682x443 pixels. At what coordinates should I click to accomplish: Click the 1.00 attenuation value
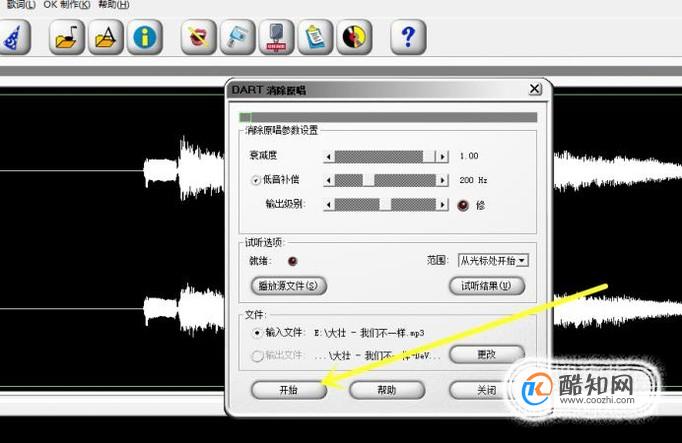(469, 156)
